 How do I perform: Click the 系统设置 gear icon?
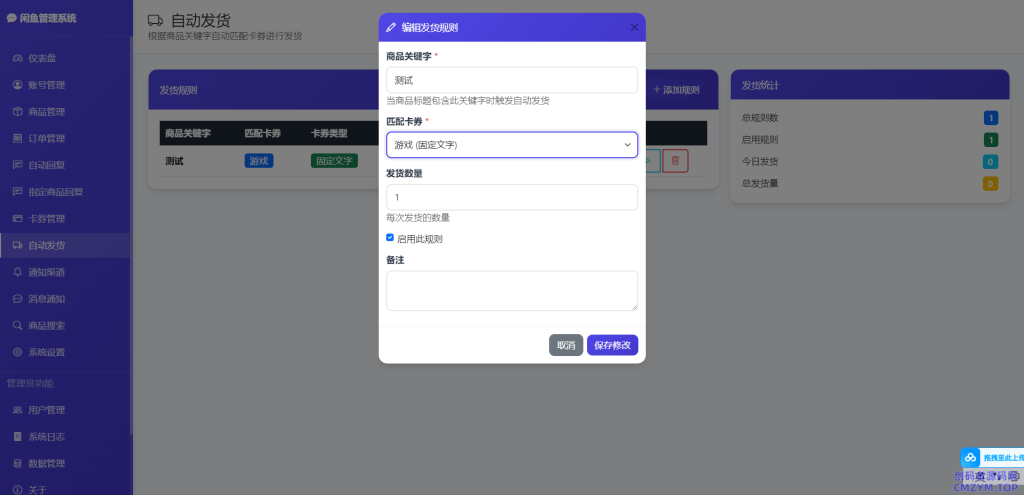click(x=17, y=352)
